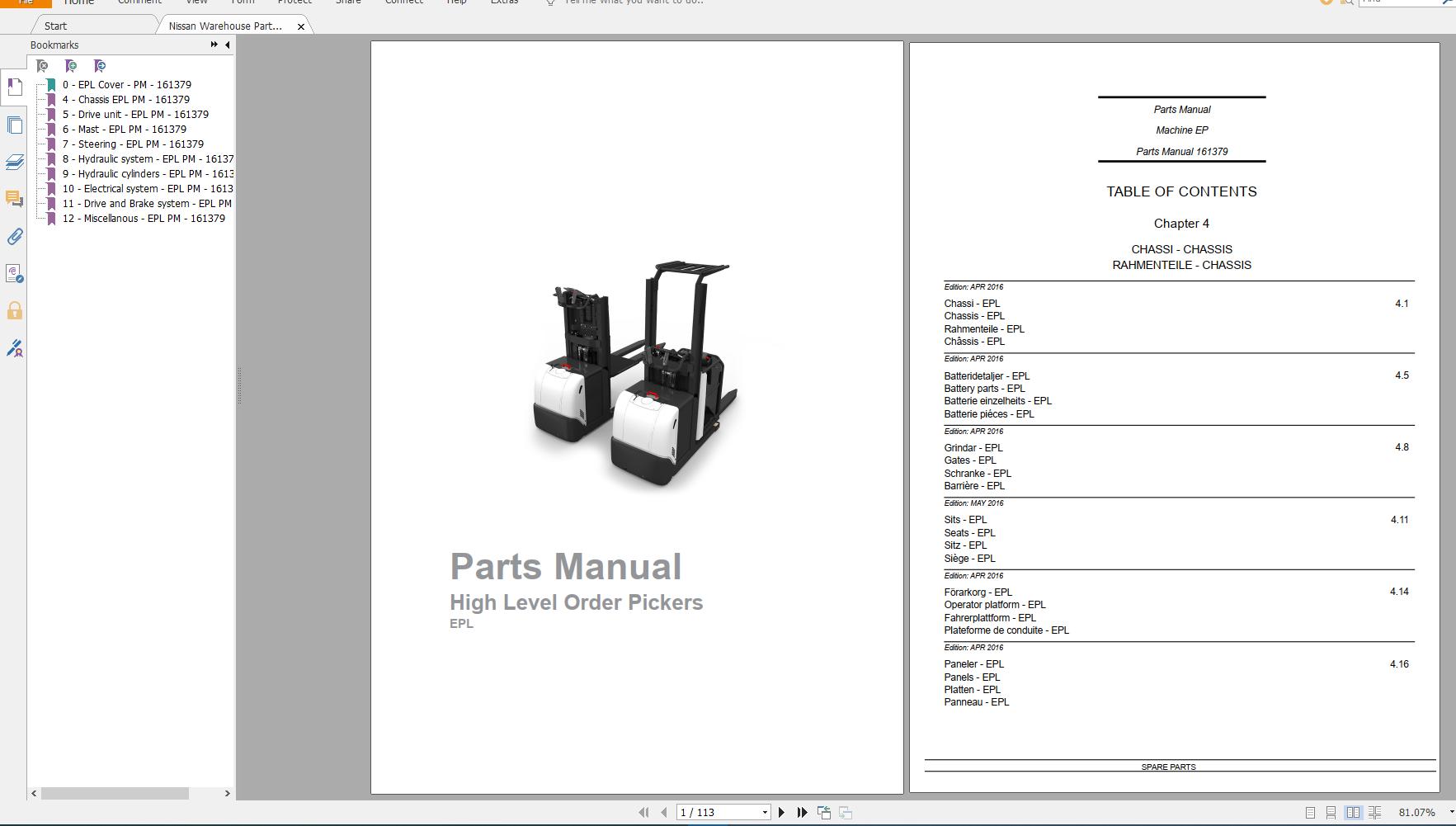Screen dimensions: 1456x826
Task: Click the High Level Order Pickers subtitle
Action: [577, 602]
